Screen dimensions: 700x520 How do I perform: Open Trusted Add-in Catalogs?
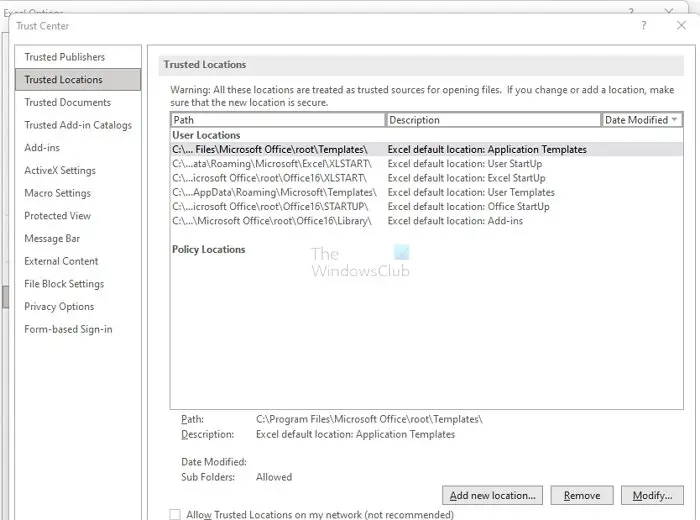(x=78, y=125)
